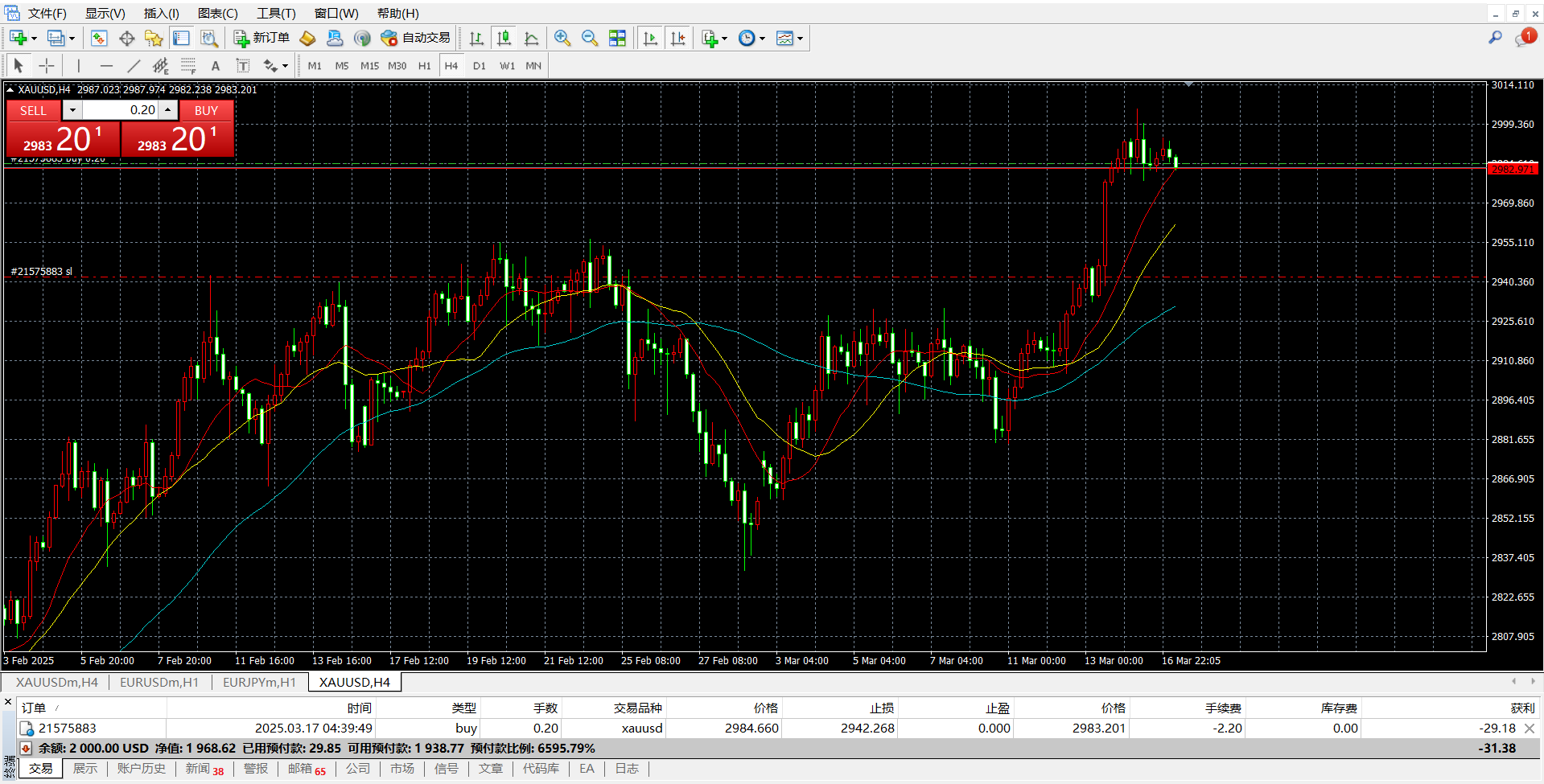This screenshot has height=784, width=1544.
Task: Open the indicators list icon
Action: [x=710, y=38]
